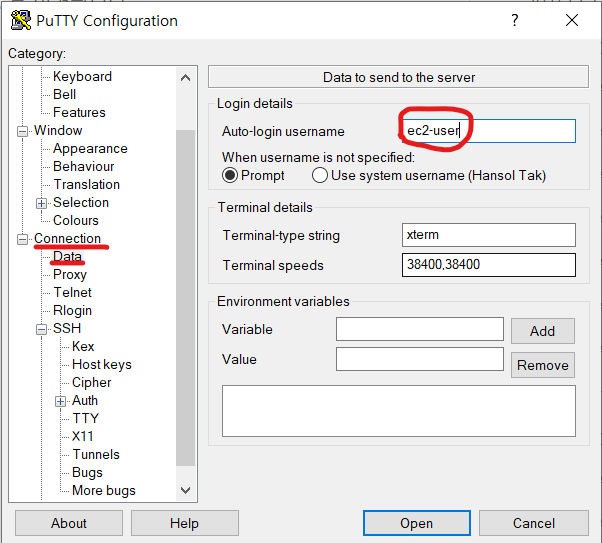Click the environment variables list box
The image size is (602, 543).
[399, 411]
